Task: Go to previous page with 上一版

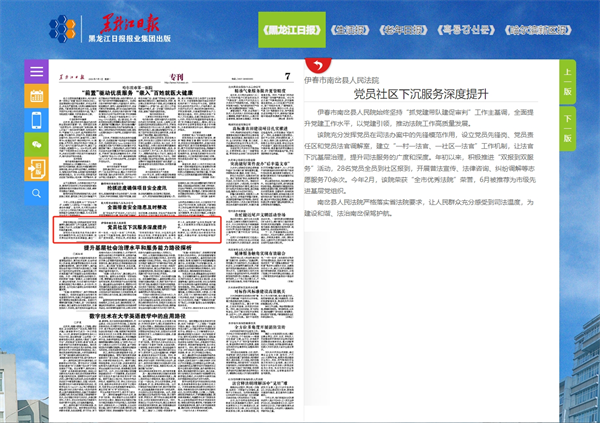Action: [x=567, y=83]
